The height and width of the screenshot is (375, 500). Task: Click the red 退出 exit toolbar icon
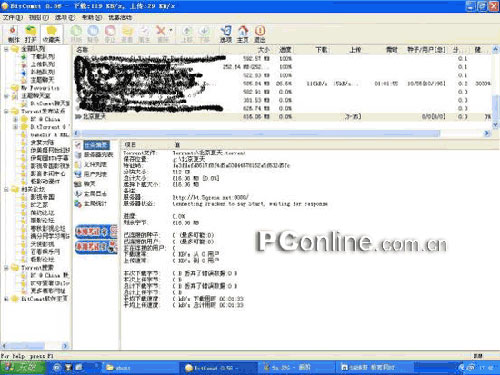pyautogui.click(x=260, y=34)
